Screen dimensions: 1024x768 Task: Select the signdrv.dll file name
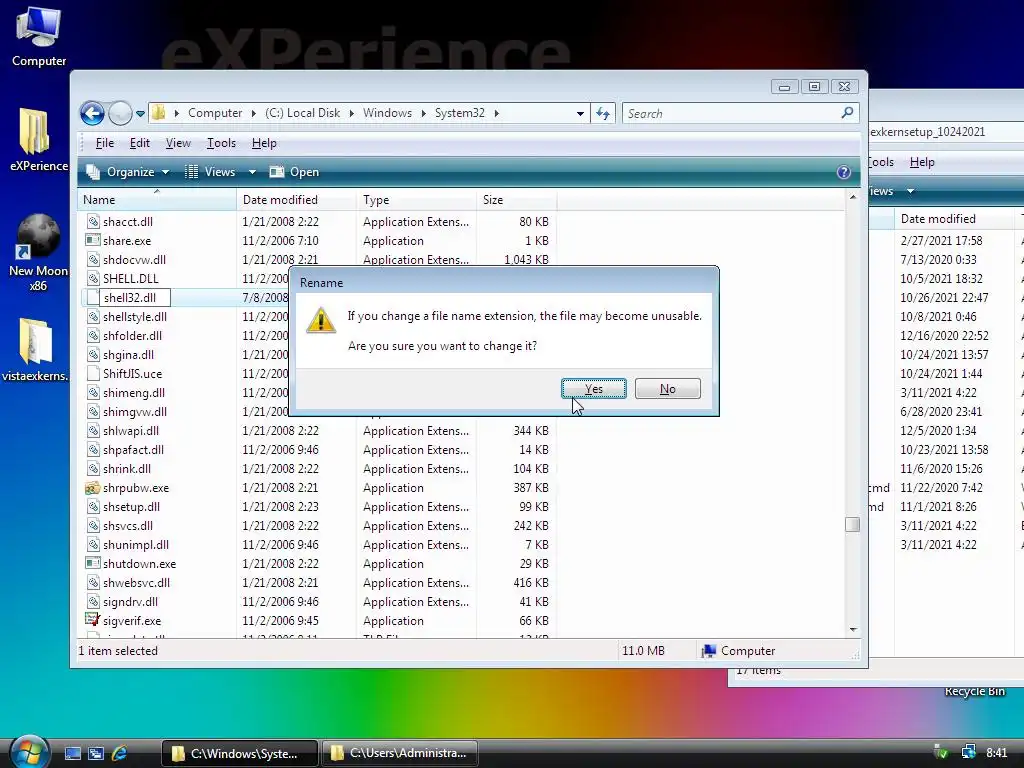[x=131, y=601]
